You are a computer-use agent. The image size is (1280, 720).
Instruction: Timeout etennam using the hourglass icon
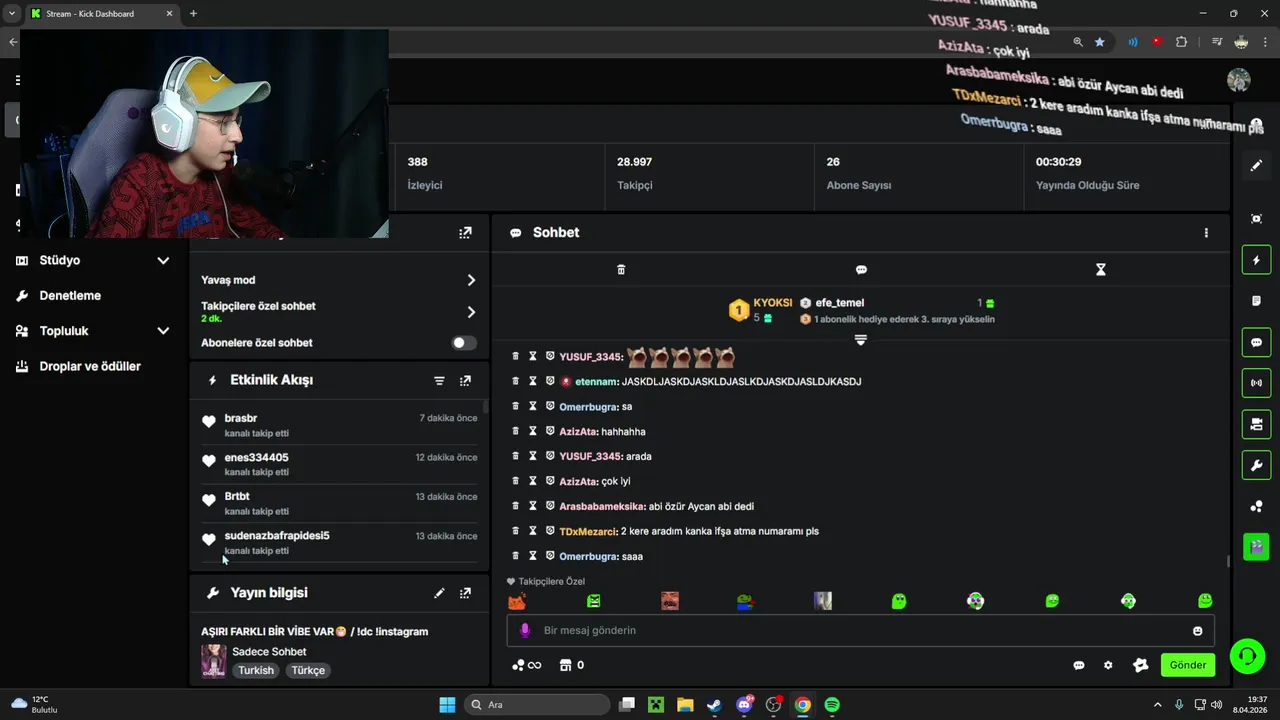533,381
